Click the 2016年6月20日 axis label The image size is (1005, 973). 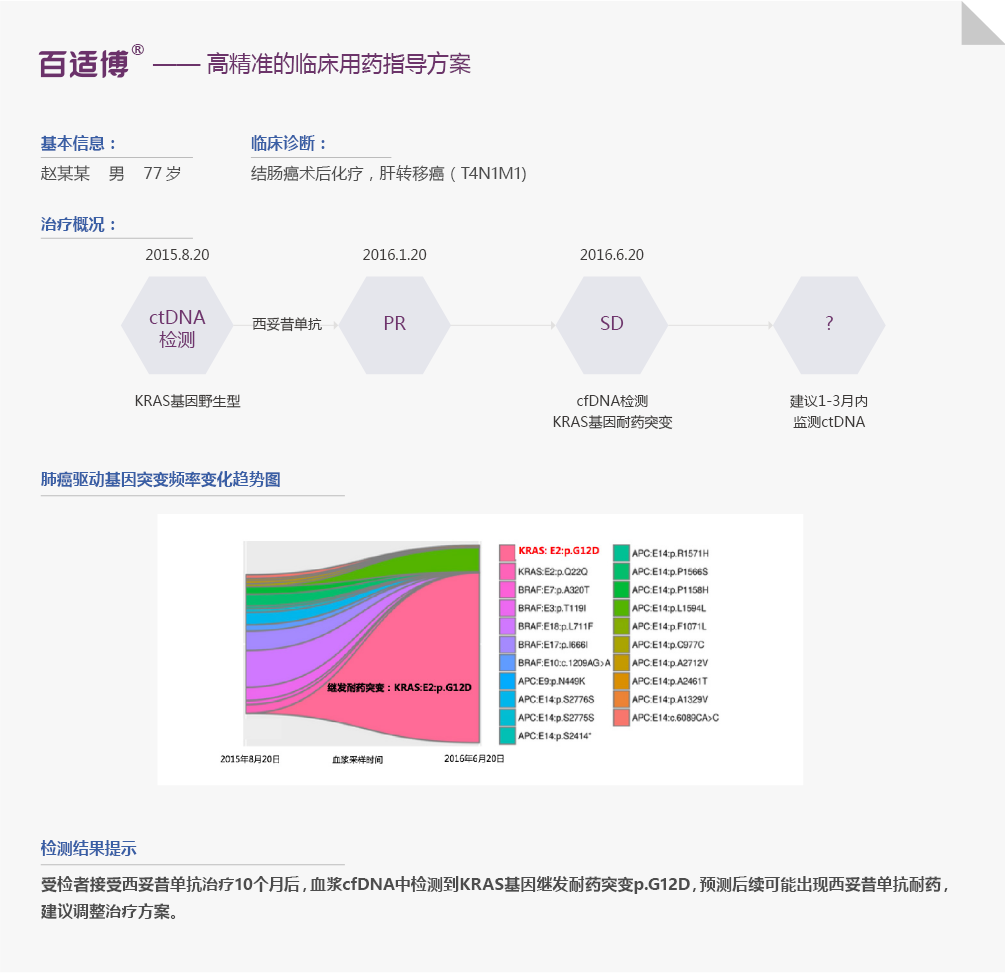(x=474, y=759)
